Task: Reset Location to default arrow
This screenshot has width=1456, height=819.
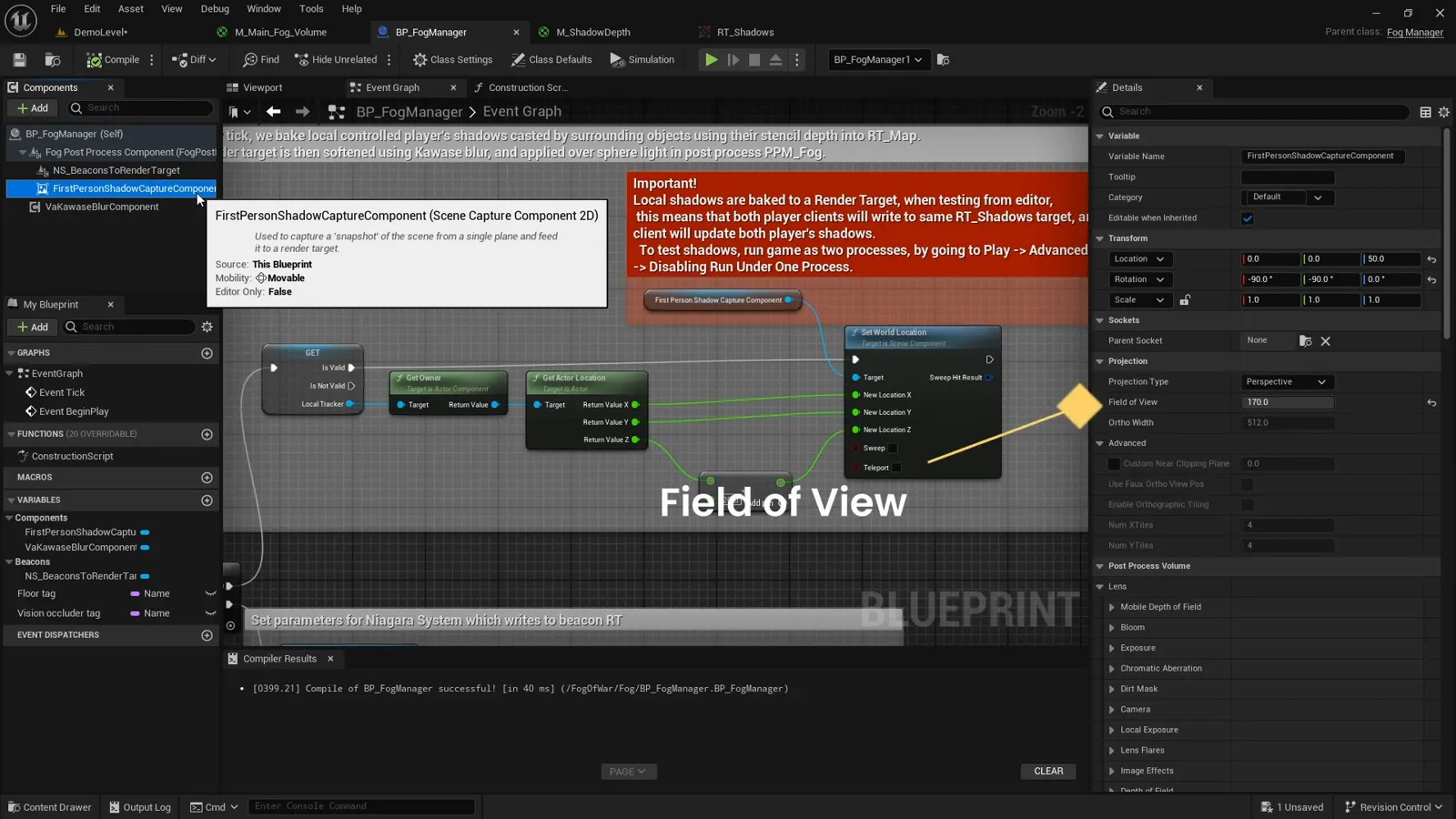Action: [x=1431, y=259]
